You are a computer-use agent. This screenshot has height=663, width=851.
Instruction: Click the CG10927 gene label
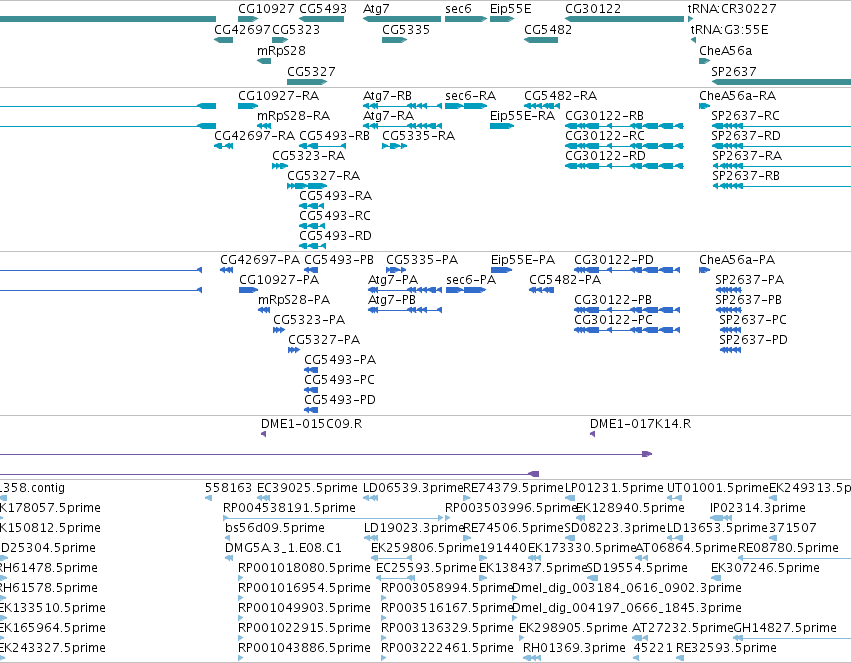tap(266, 9)
